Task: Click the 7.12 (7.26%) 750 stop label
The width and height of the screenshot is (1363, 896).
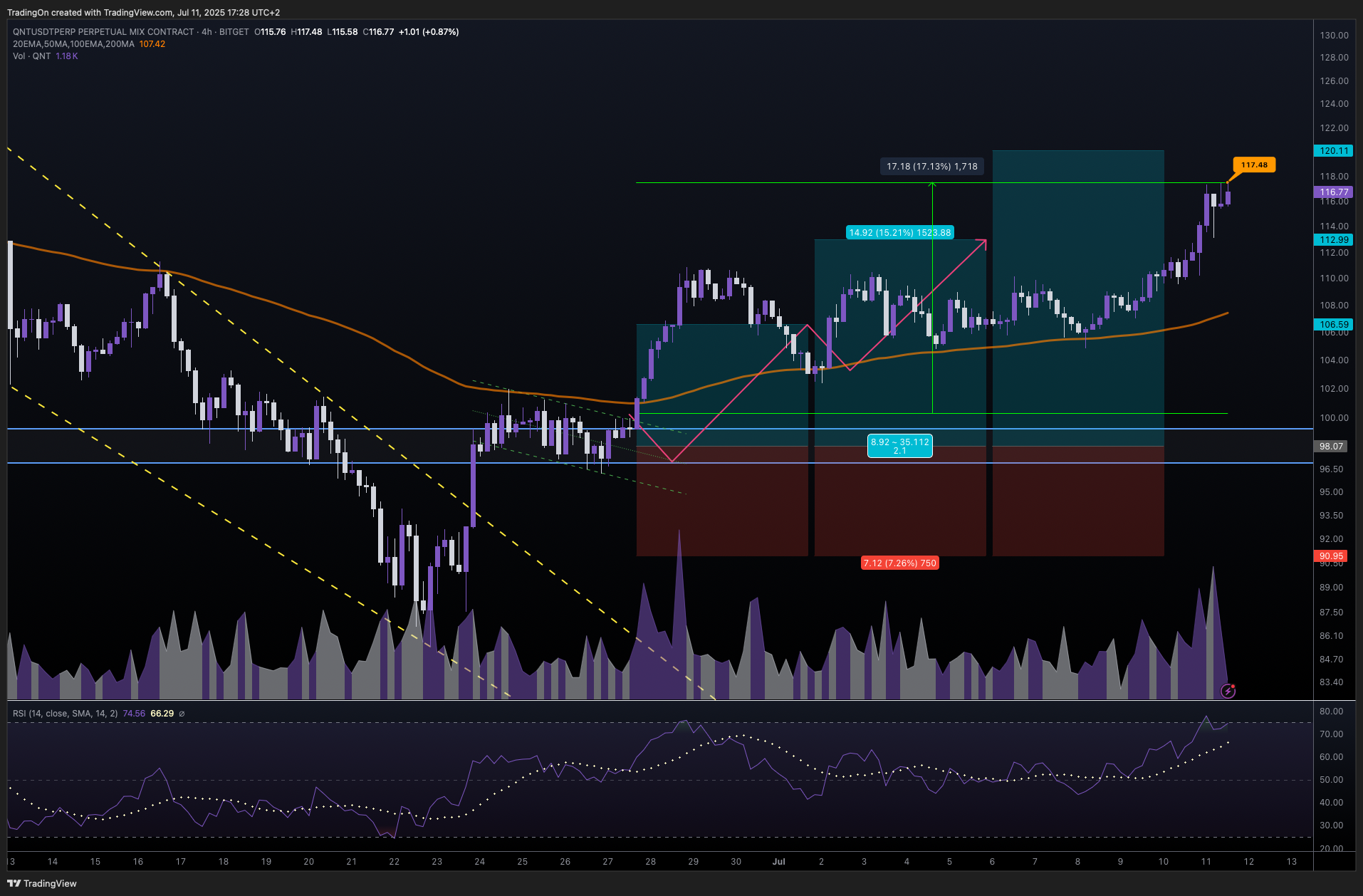Action: pyautogui.click(x=900, y=563)
